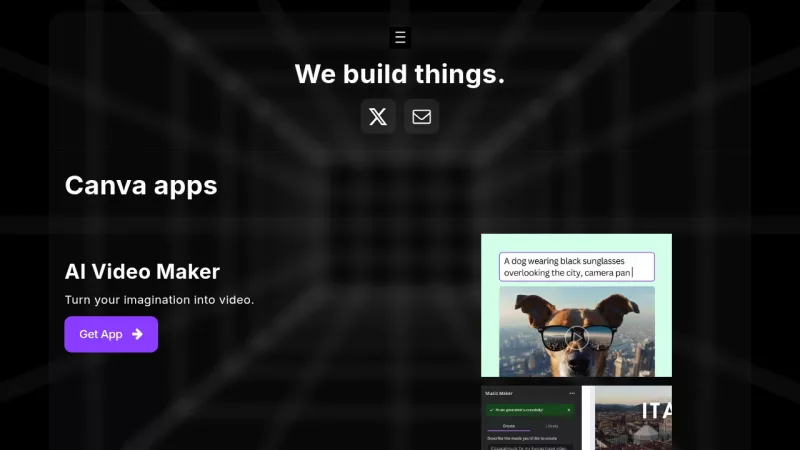The height and width of the screenshot is (450, 800).
Task: Open the hamburger menu icon
Action: point(400,37)
